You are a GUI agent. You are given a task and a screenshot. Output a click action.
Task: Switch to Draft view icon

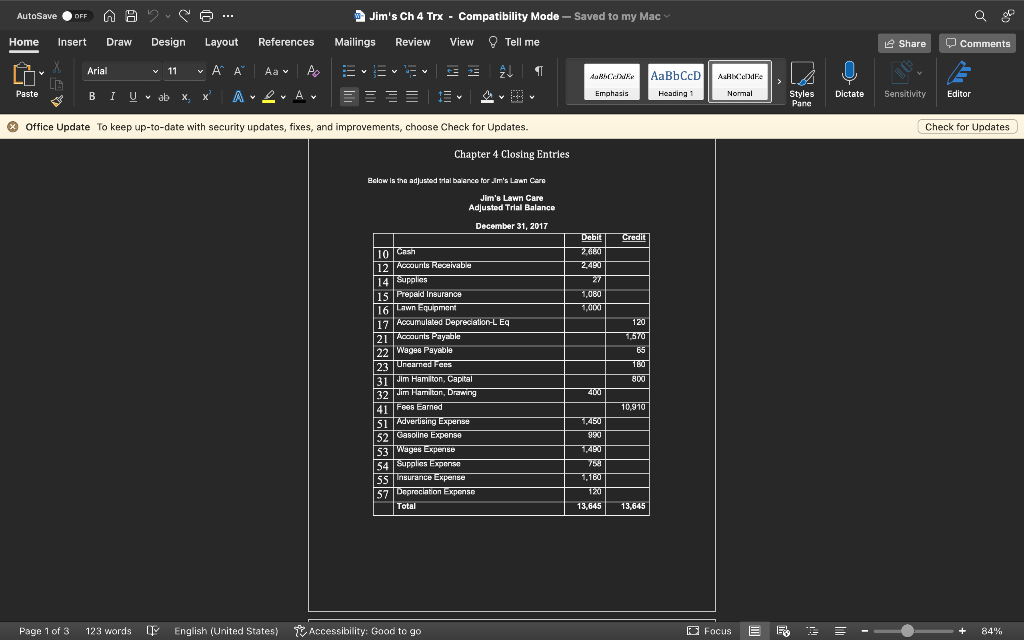(840, 631)
